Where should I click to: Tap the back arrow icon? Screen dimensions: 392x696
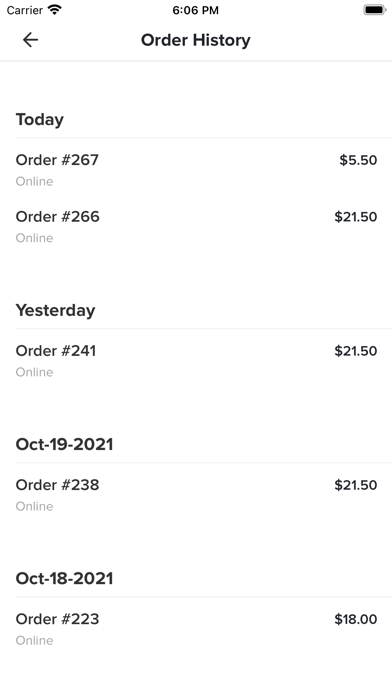click(x=30, y=40)
